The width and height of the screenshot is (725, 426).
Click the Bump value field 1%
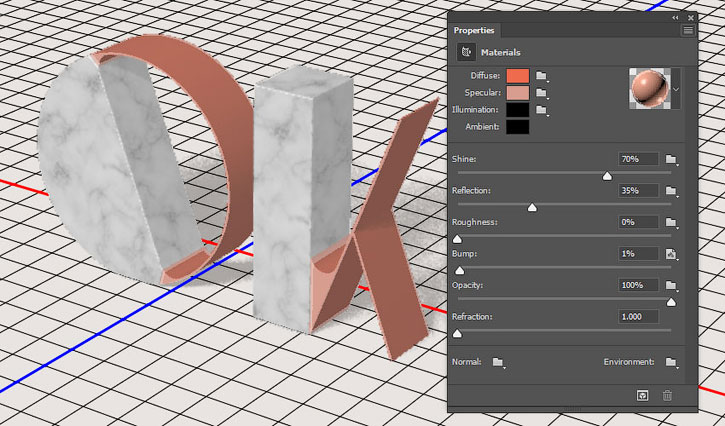[x=638, y=254]
